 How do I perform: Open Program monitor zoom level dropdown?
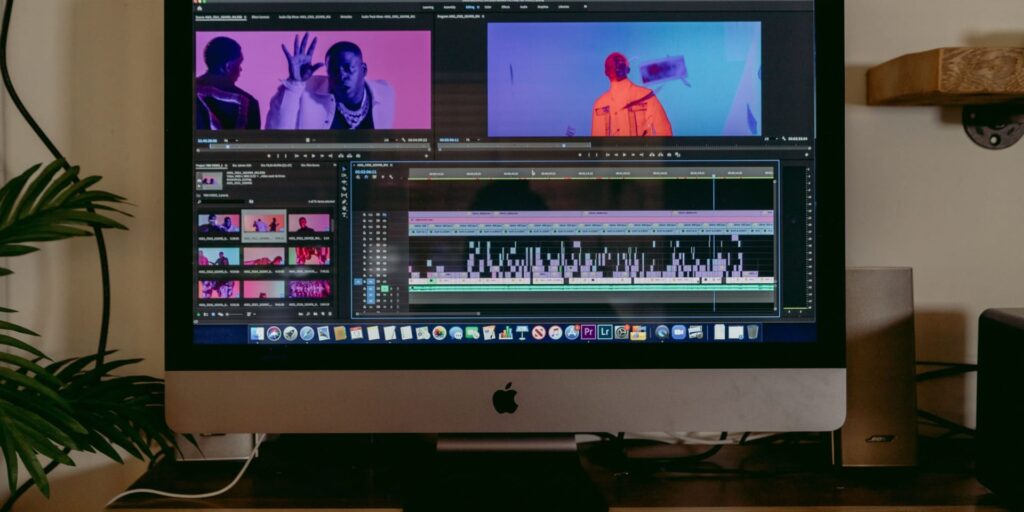(473, 140)
